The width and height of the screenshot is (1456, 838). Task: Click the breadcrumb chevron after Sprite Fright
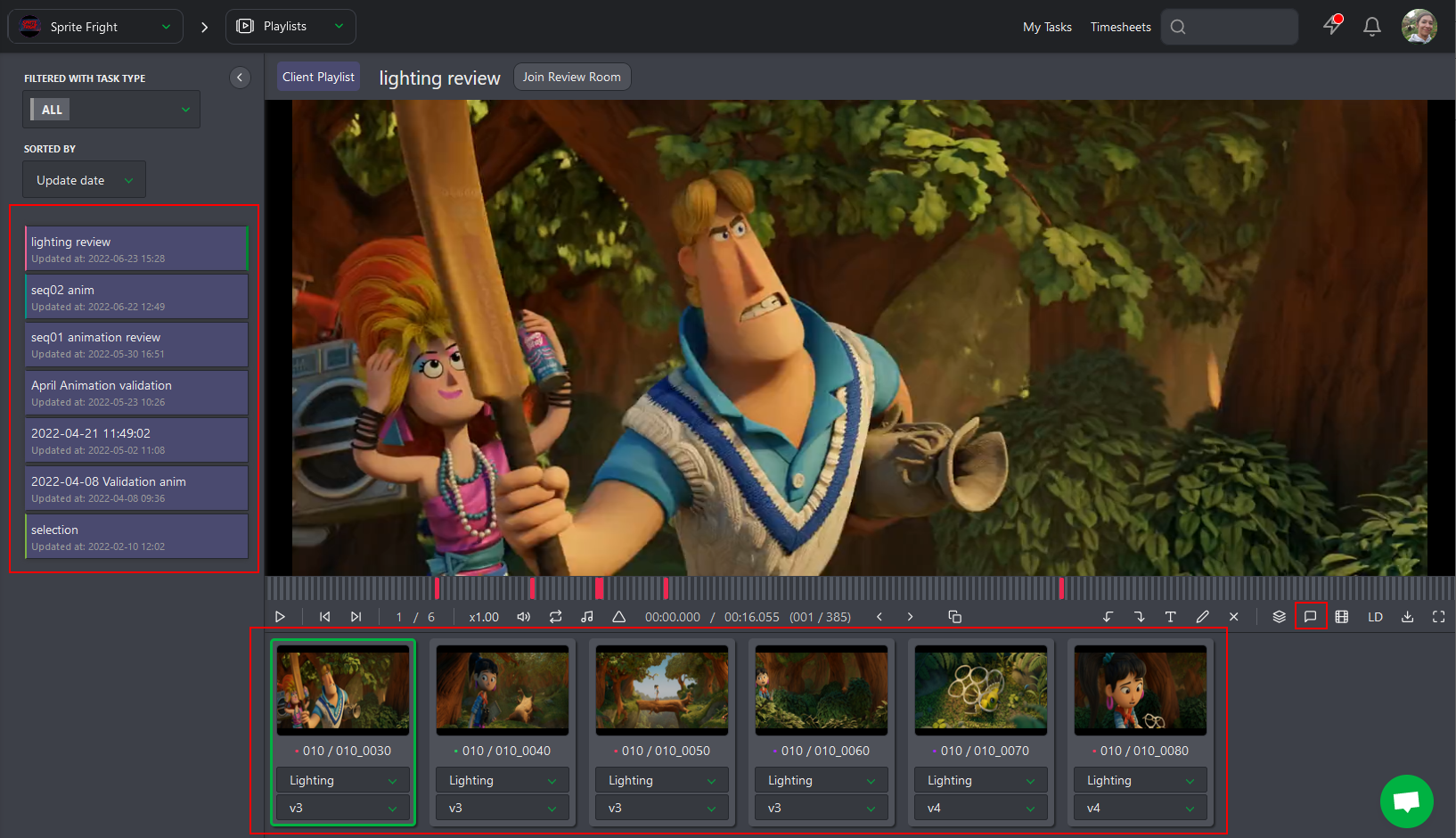[x=204, y=27]
